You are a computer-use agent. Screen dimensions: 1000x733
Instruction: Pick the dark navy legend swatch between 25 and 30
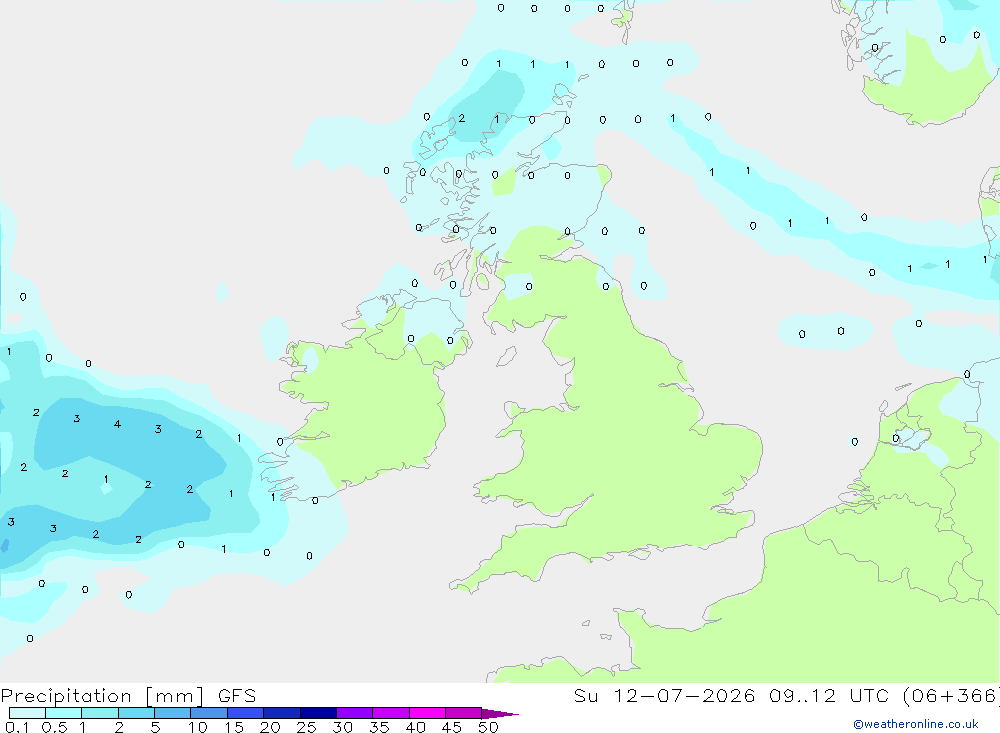point(318,713)
